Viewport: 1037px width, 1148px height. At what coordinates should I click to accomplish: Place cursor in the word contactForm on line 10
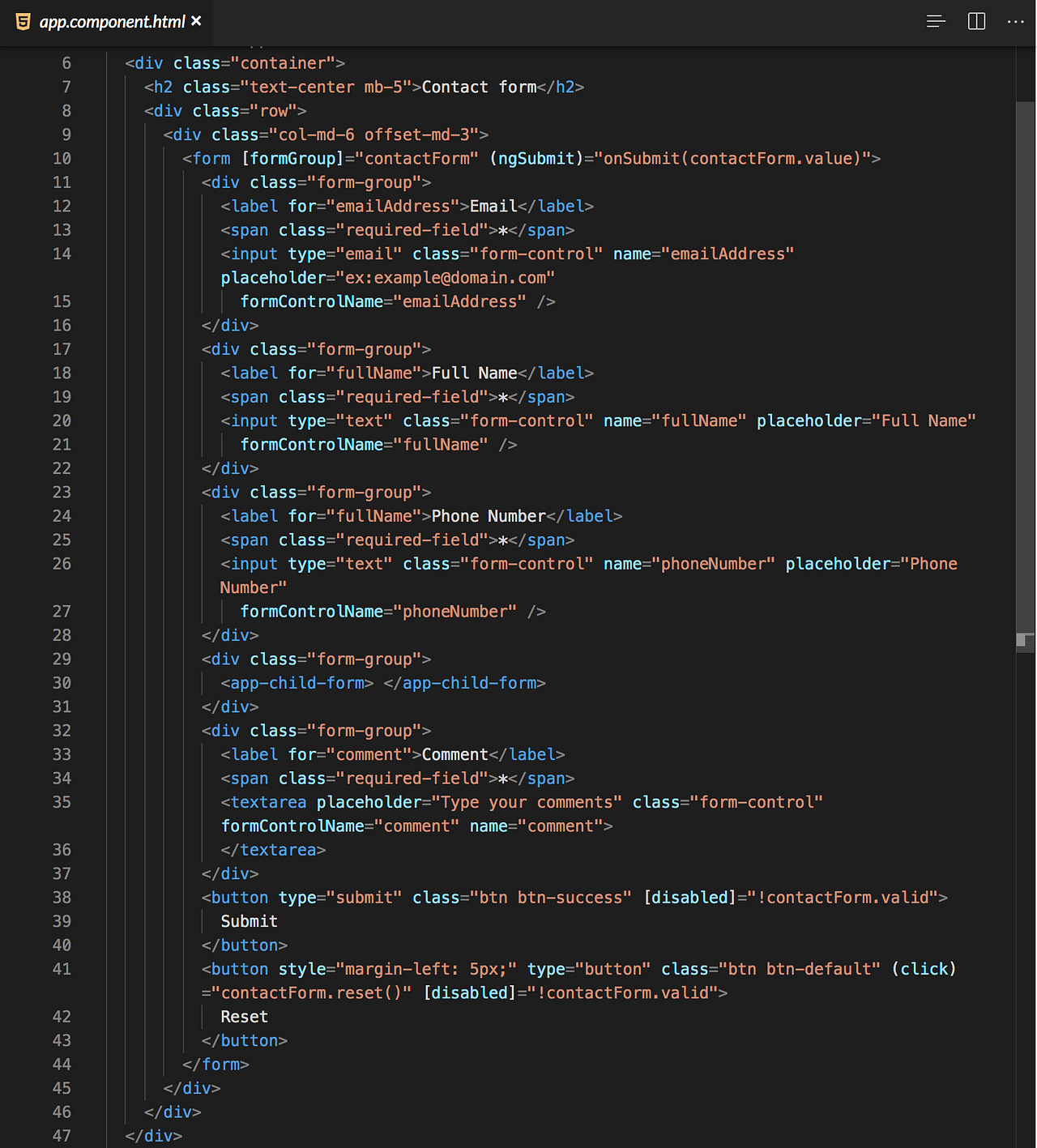click(x=417, y=158)
